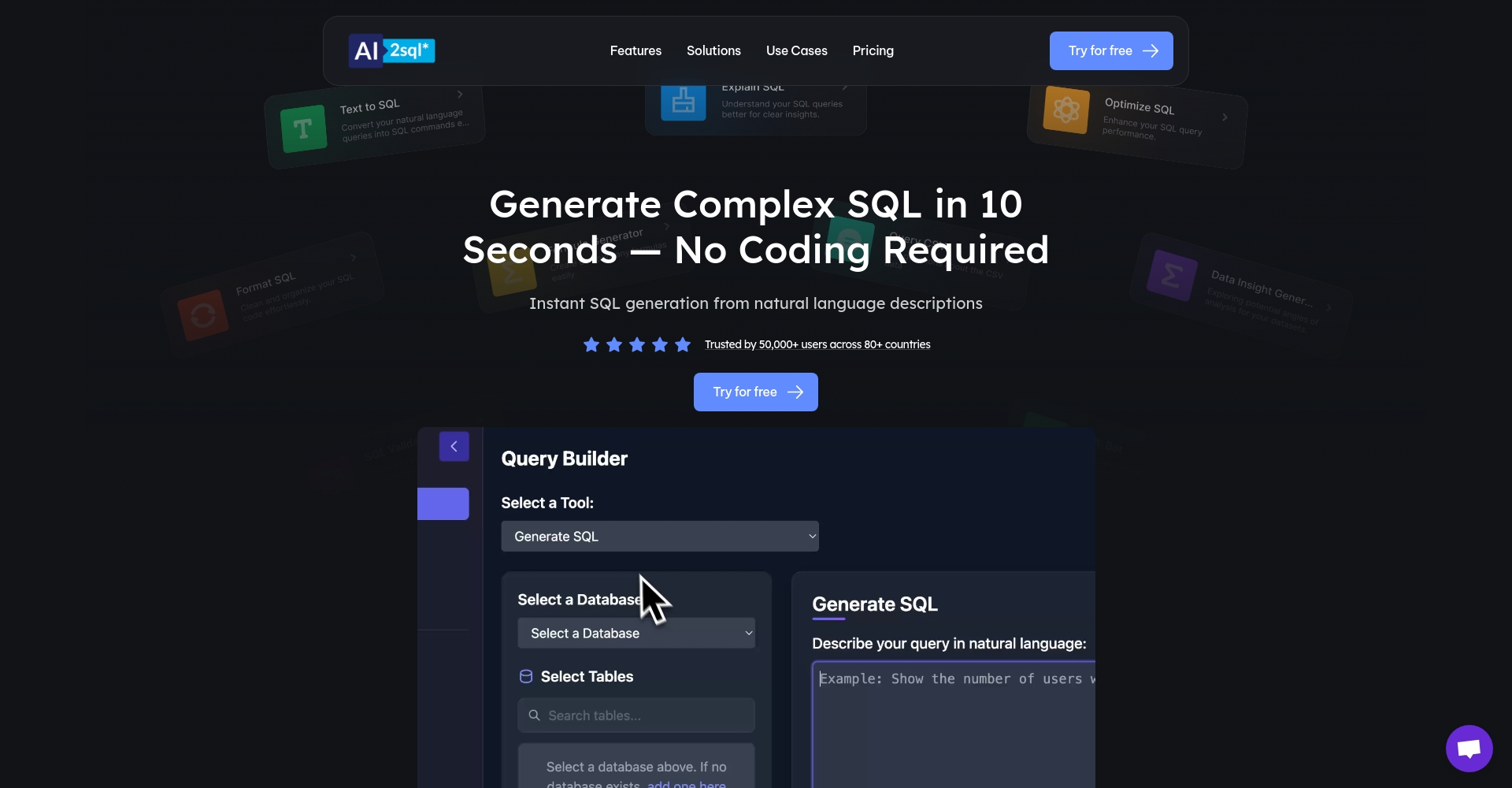Open the Select a Tool dropdown

pos(660,536)
